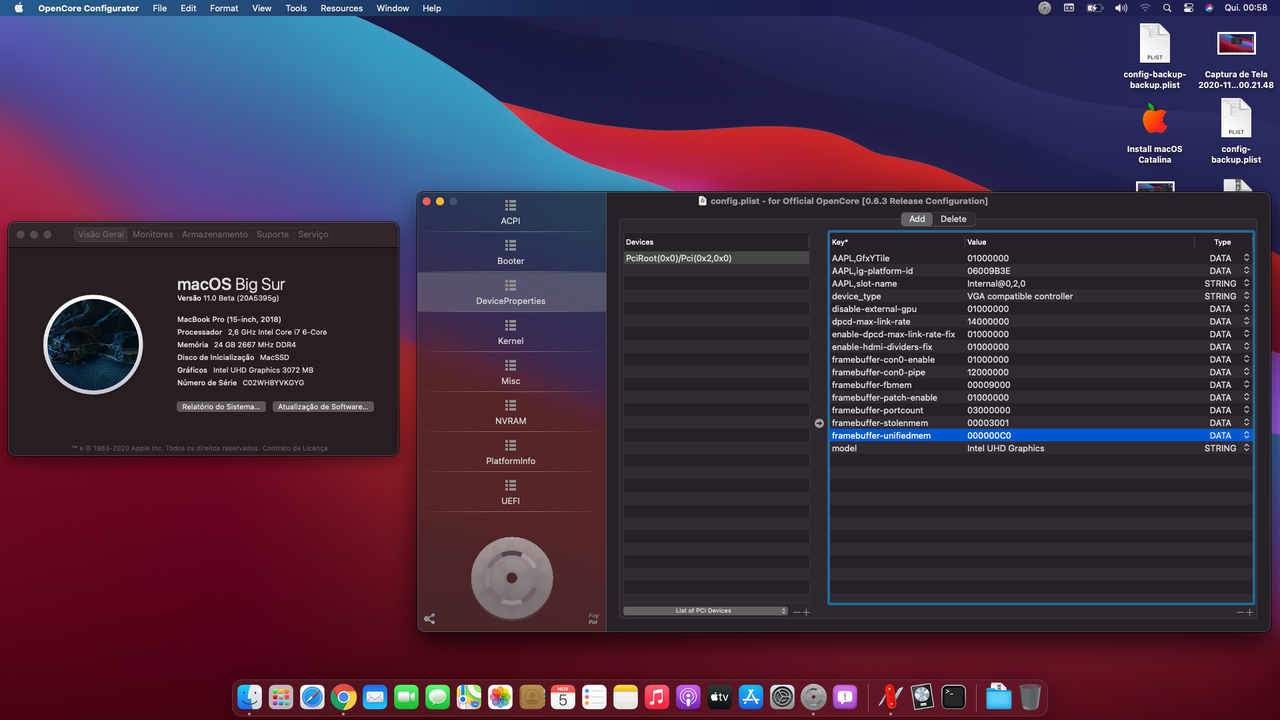Image resolution: width=1280 pixels, height=720 pixels.
Task: Open the ACPI section in sidebar
Action: [511, 212]
